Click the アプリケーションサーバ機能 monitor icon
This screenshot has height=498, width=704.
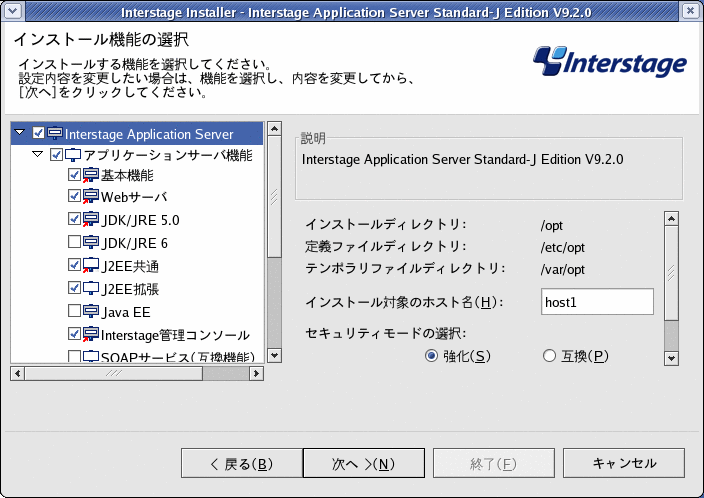coord(73,155)
